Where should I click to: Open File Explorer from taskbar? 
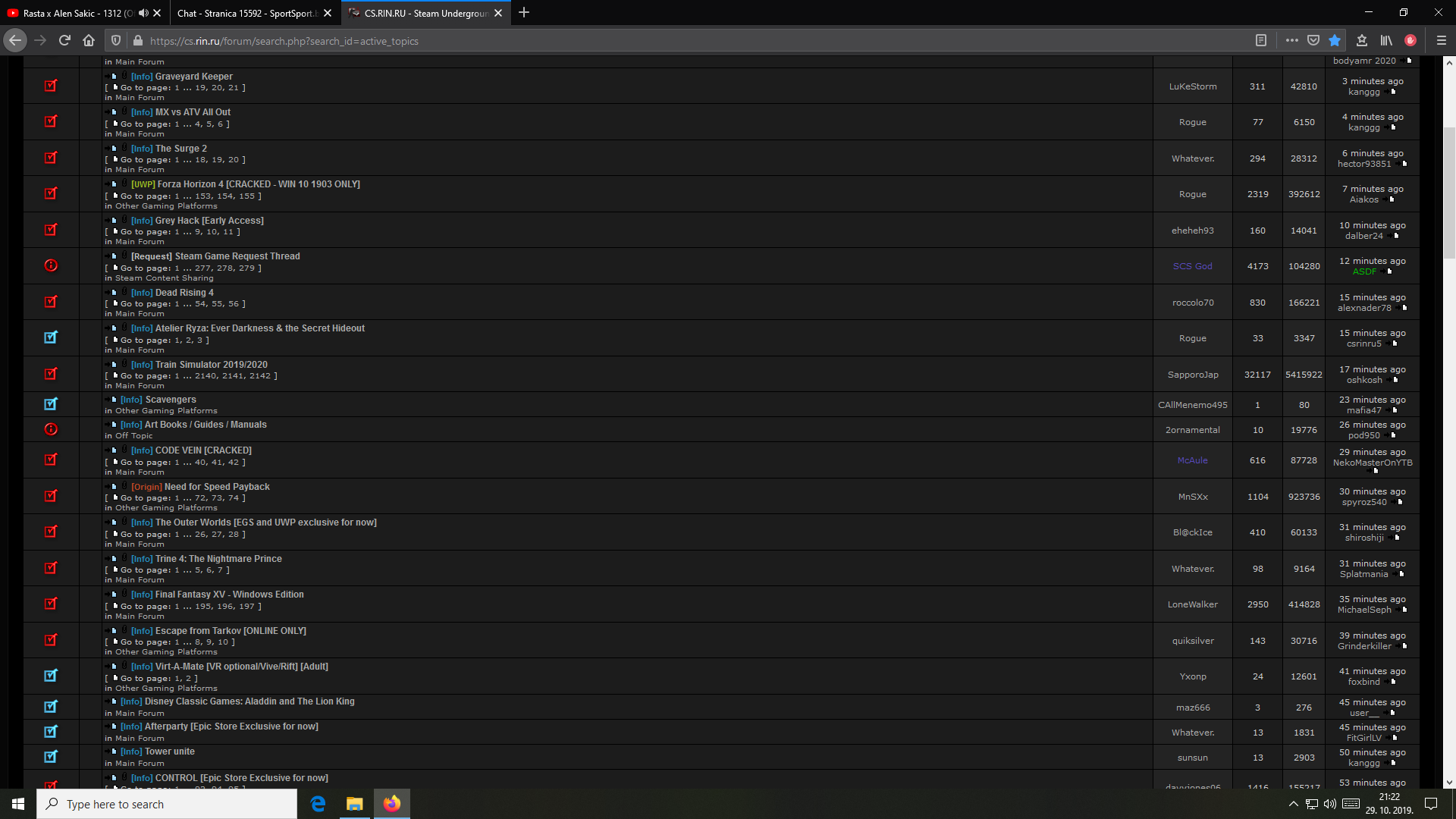pos(354,804)
